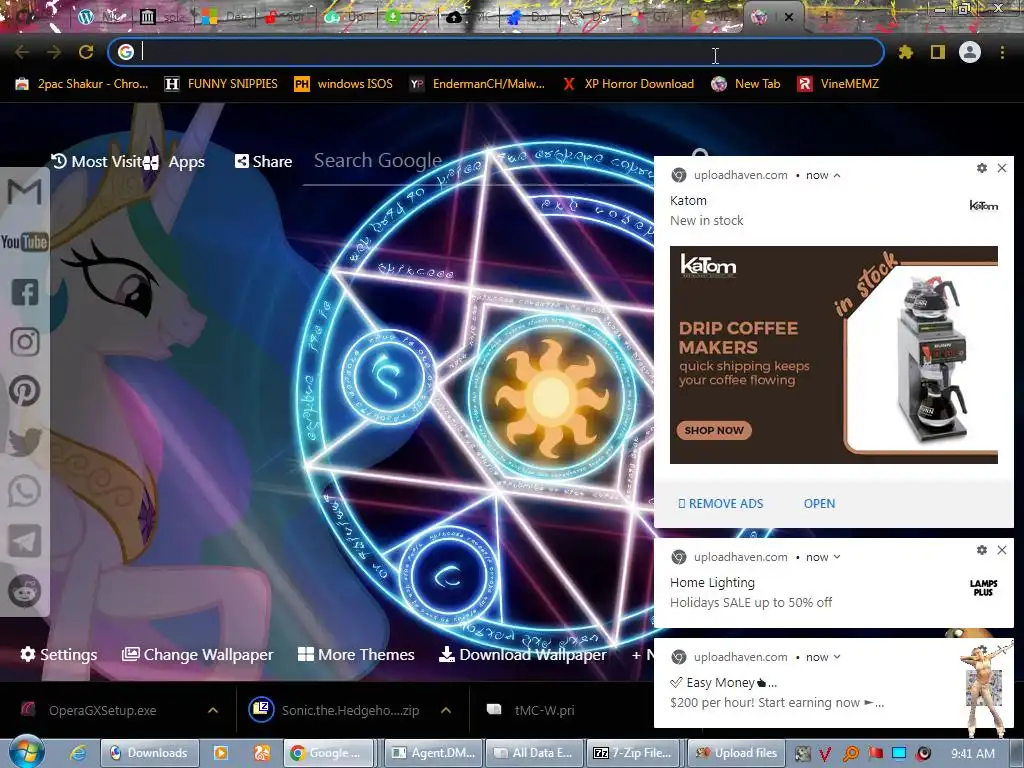Open the Most Visited menu
1024x768 pixels.
point(96,161)
